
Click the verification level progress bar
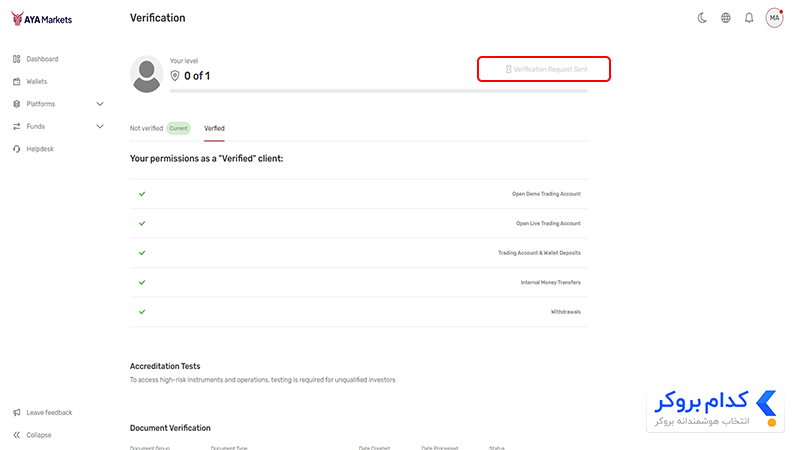click(379, 91)
